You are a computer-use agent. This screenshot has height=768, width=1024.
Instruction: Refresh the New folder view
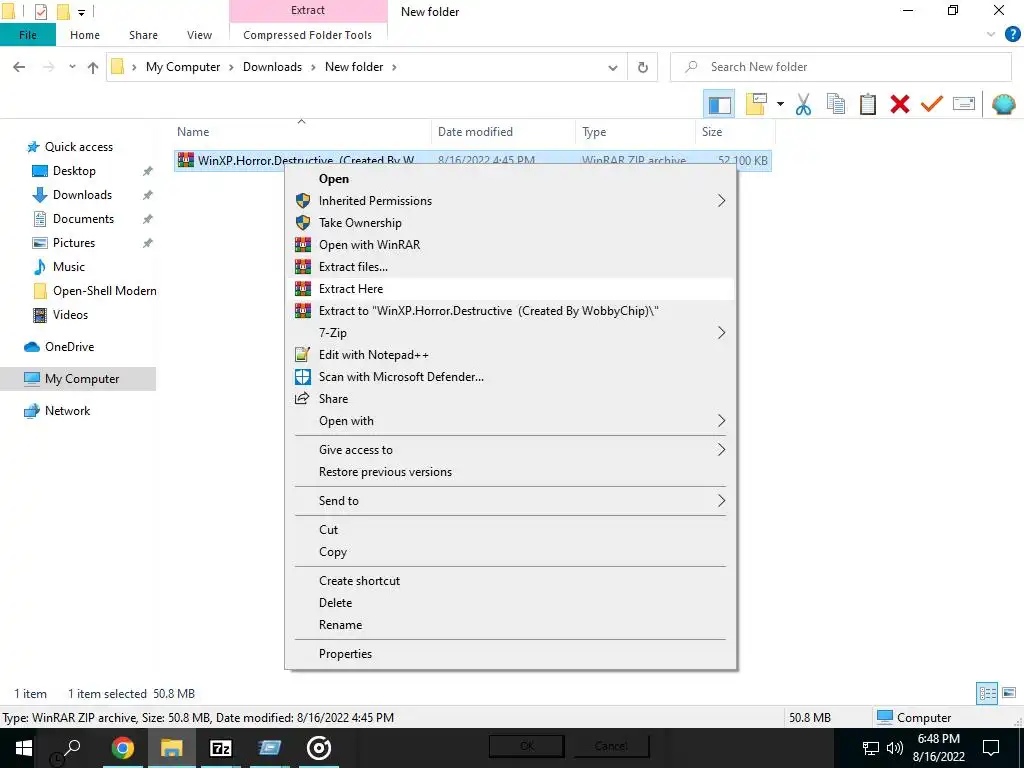click(x=643, y=67)
